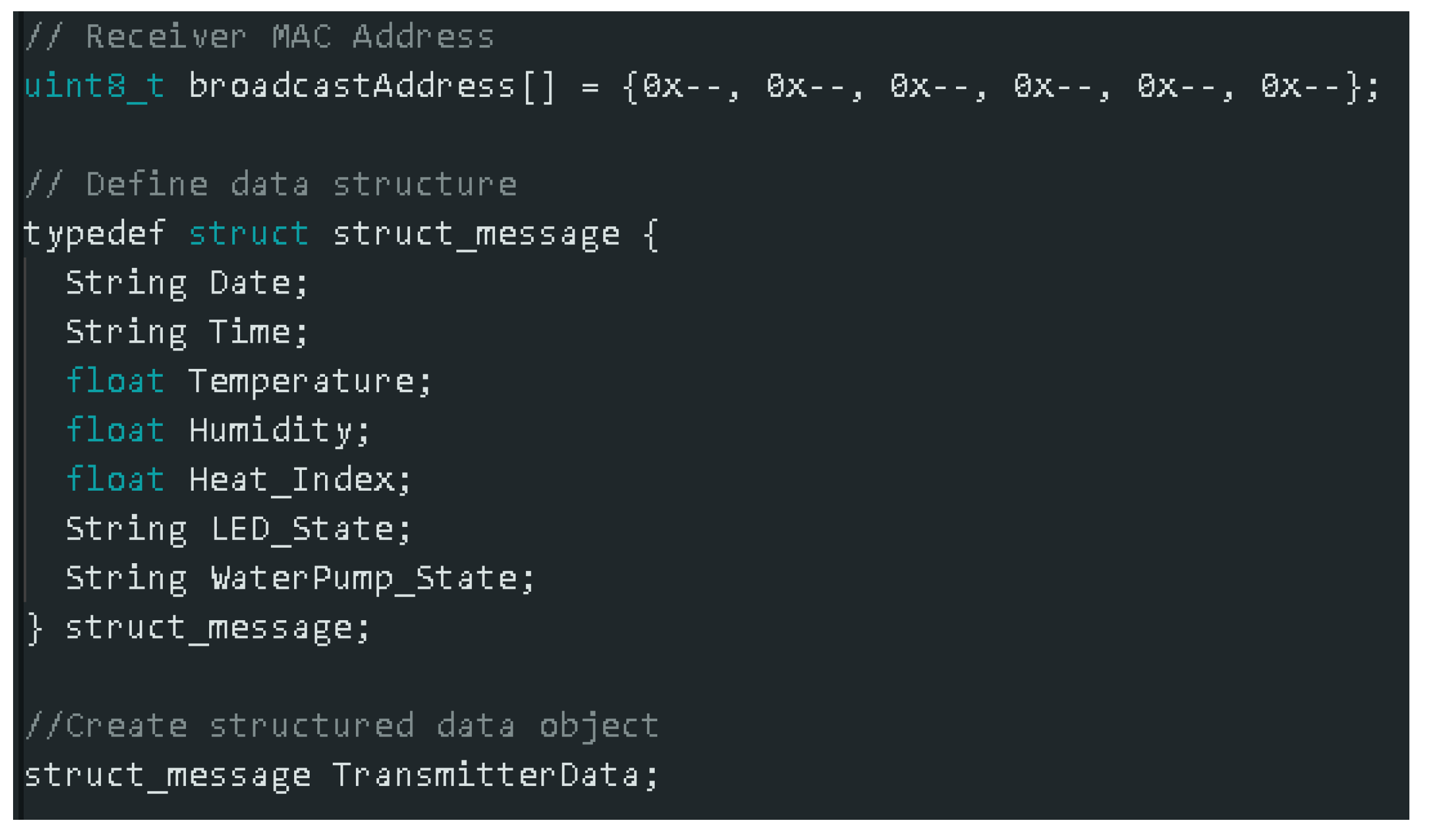The image size is (1429, 840).
Task: Click the first 0x-- value in array
Action: (x=682, y=86)
